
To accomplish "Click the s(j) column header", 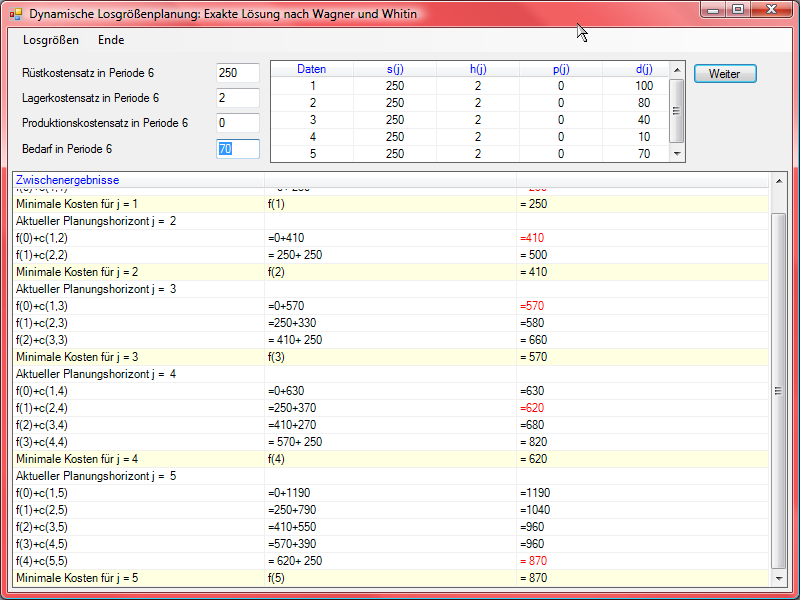I will click(x=395, y=69).
